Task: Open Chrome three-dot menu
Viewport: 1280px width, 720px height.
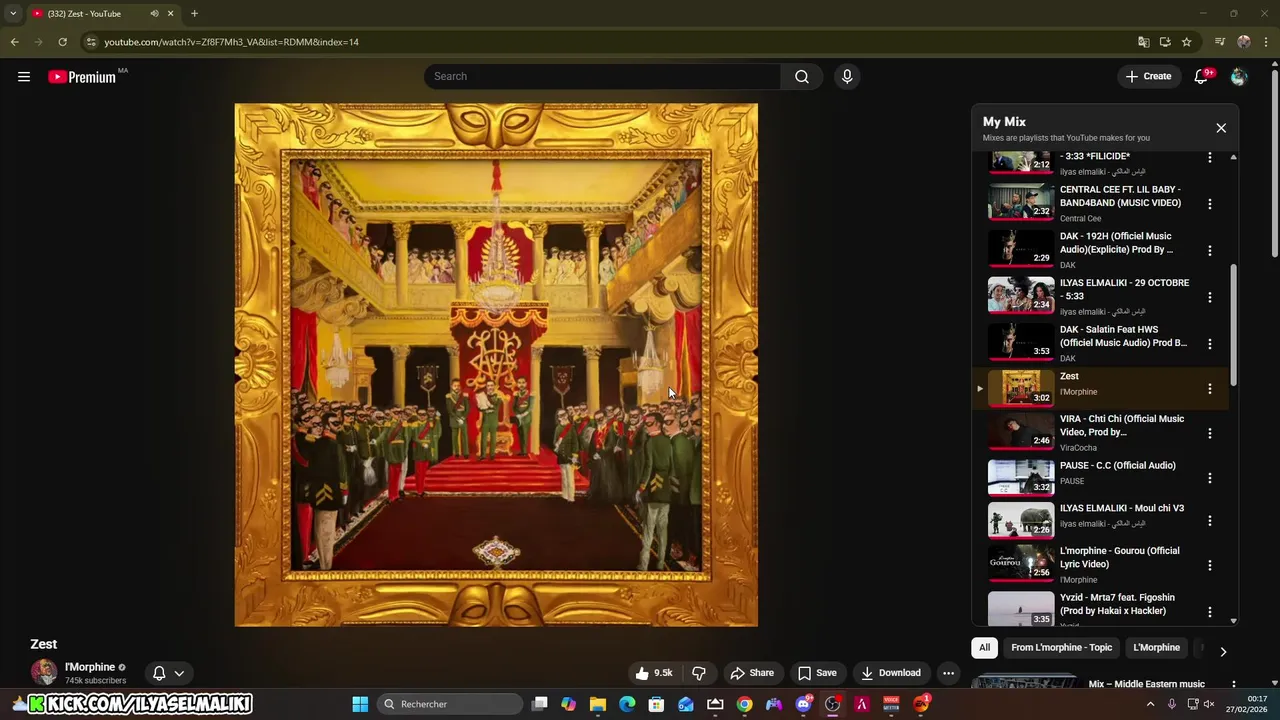Action: (1266, 42)
